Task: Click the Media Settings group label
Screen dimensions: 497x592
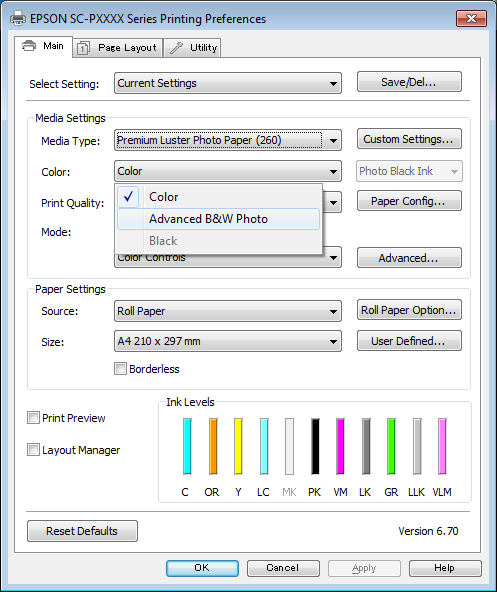Action: click(70, 118)
